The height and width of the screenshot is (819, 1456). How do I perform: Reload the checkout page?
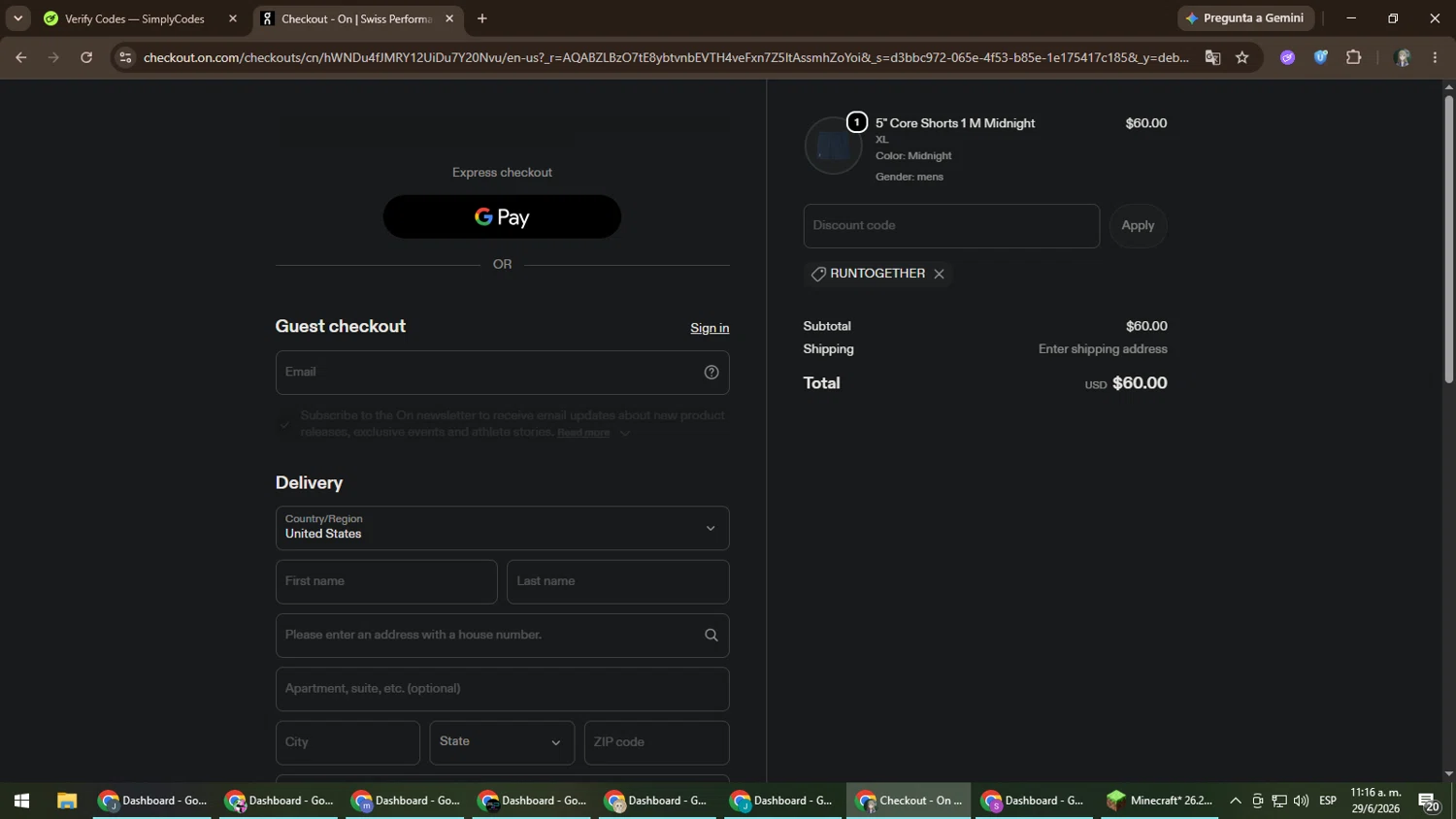86,58
